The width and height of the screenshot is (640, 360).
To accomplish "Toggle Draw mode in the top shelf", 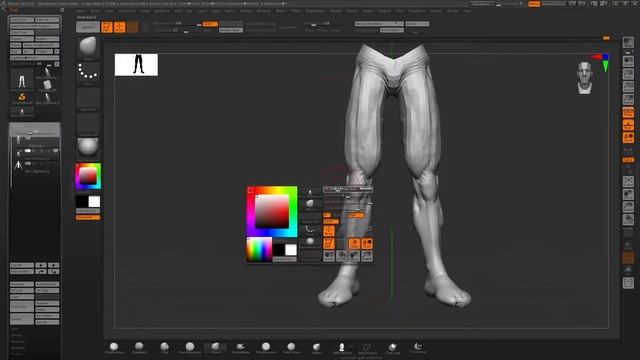I will pos(120,27).
